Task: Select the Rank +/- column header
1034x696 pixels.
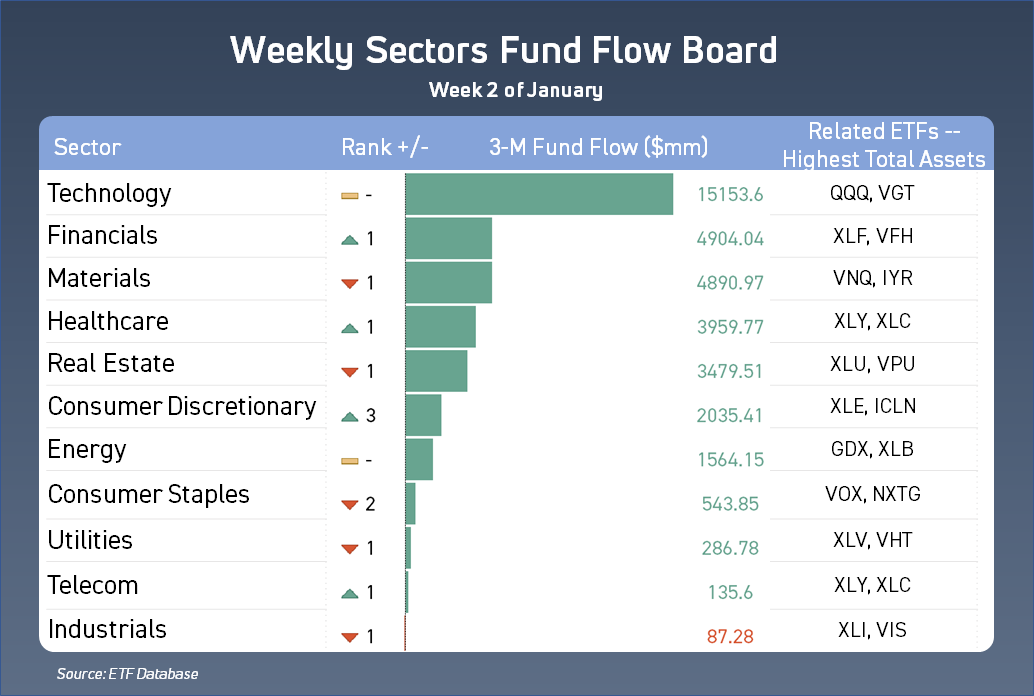Action: (x=385, y=148)
